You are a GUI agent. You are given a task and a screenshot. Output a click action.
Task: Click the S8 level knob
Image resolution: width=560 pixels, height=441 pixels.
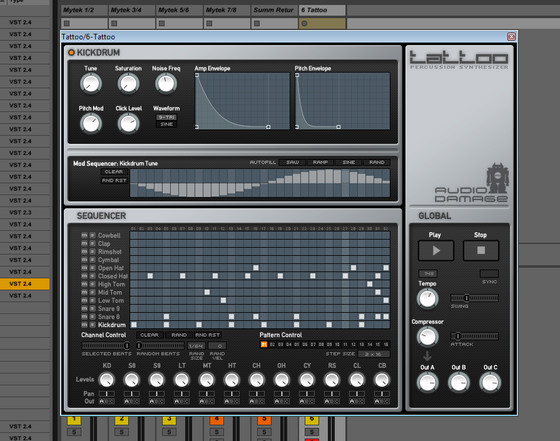click(x=131, y=380)
